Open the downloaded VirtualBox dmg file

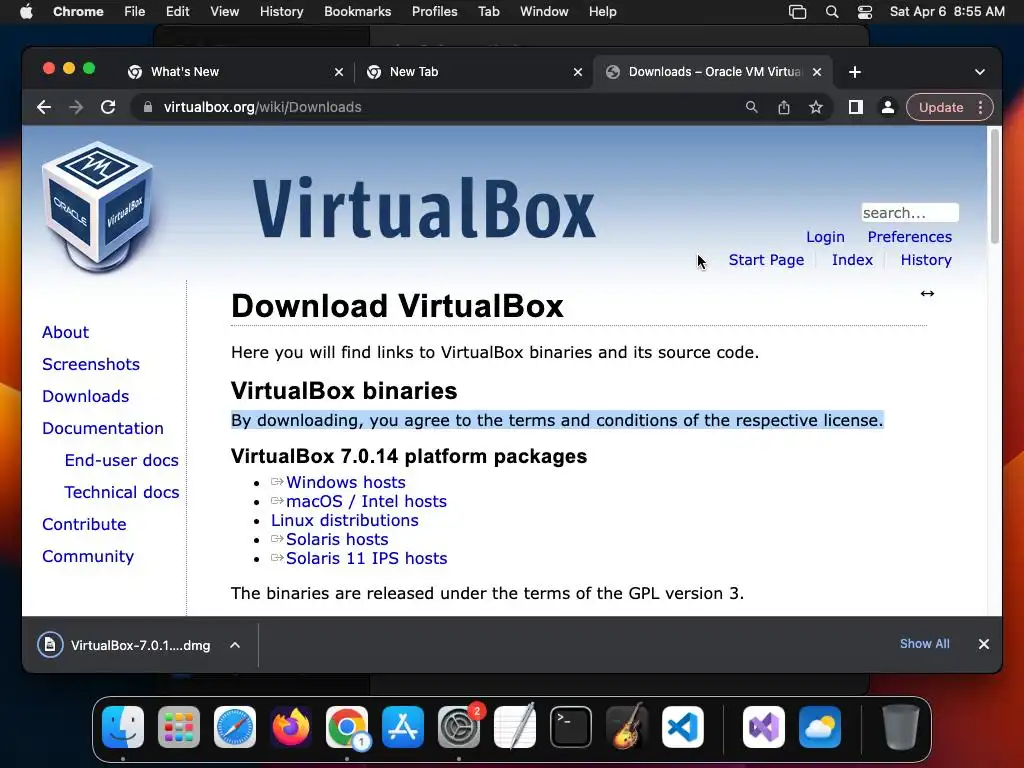(124, 645)
